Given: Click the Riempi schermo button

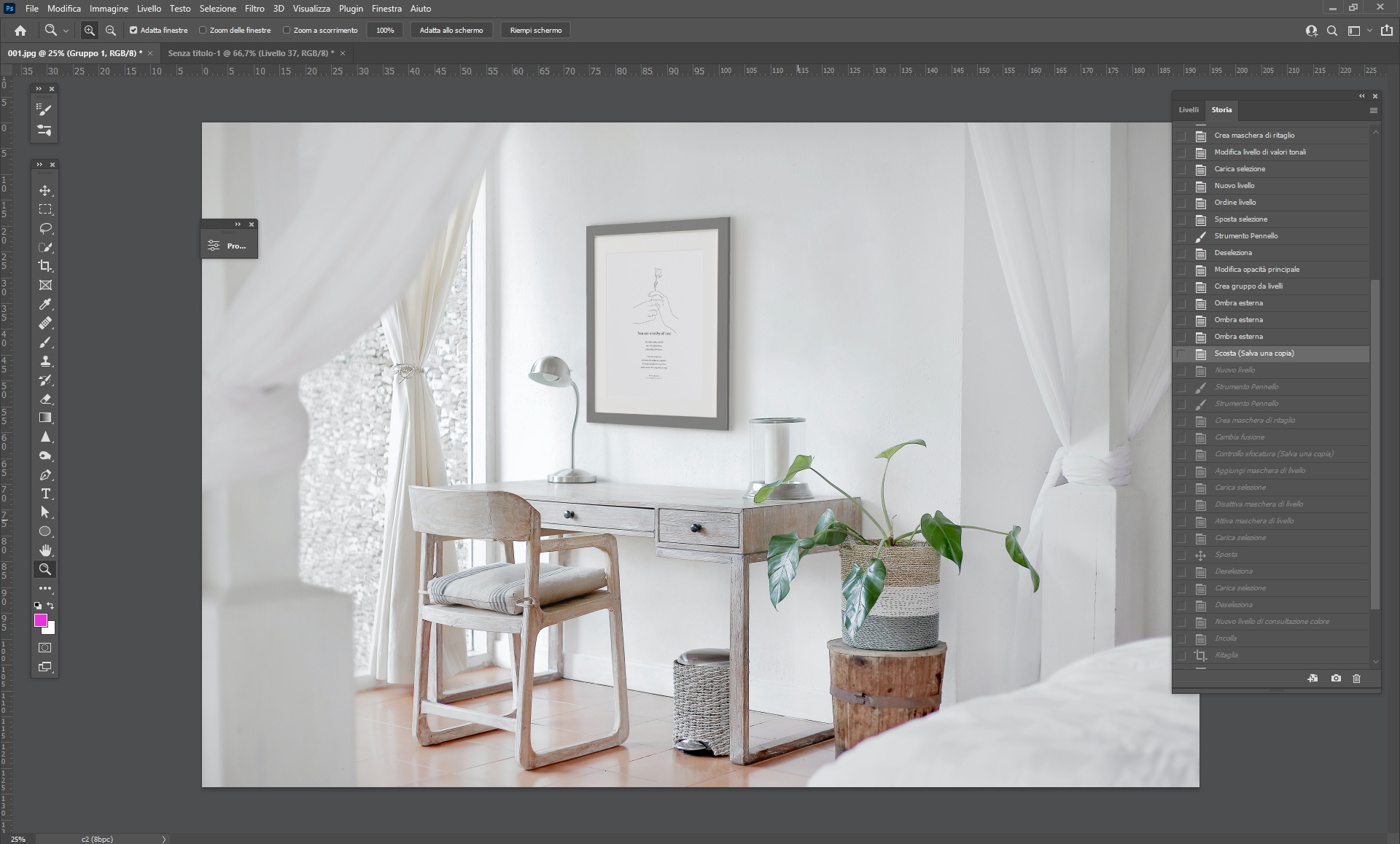Looking at the screenshot, I should point(535,31).
